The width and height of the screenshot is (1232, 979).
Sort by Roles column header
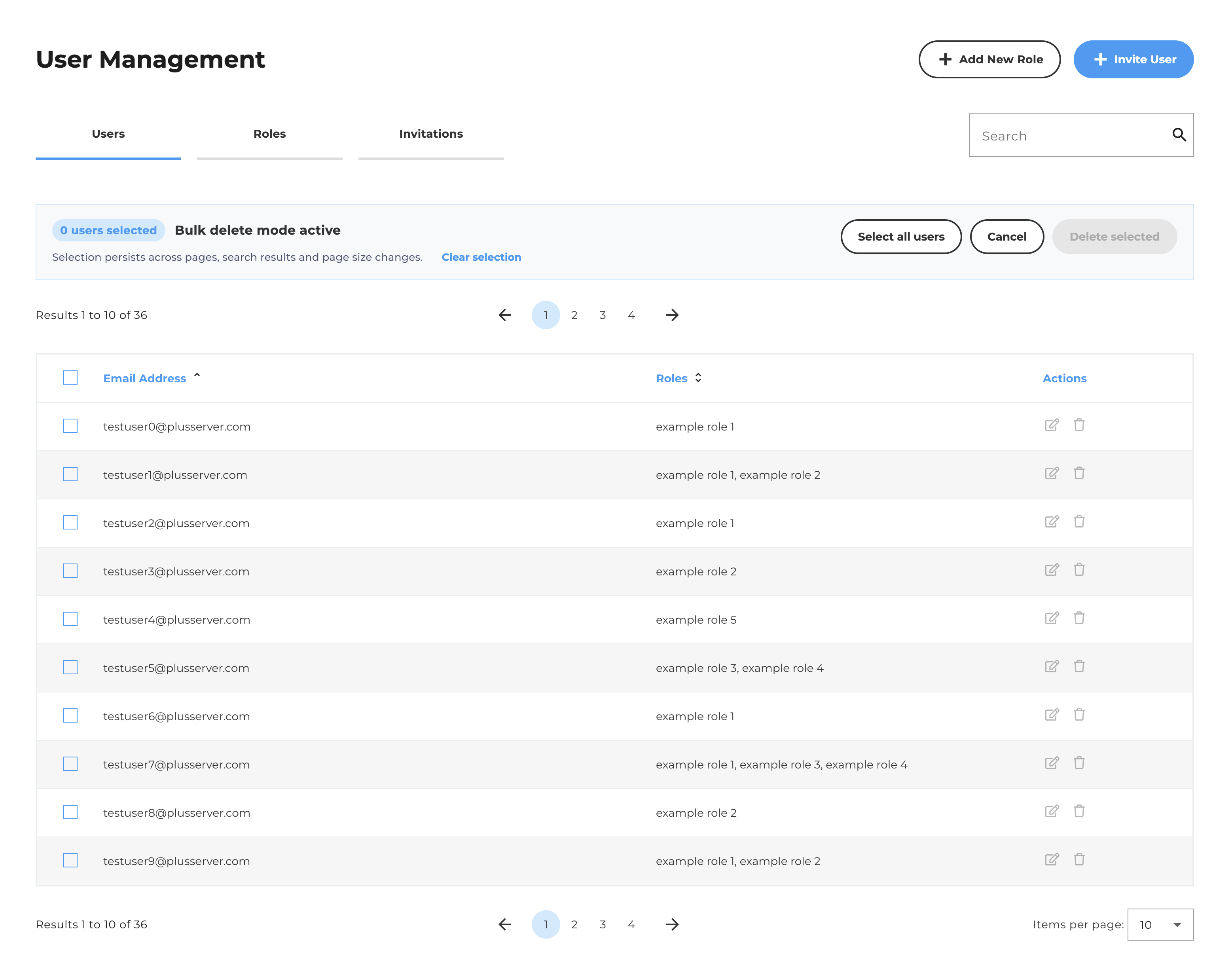click(x=678, y=378)
